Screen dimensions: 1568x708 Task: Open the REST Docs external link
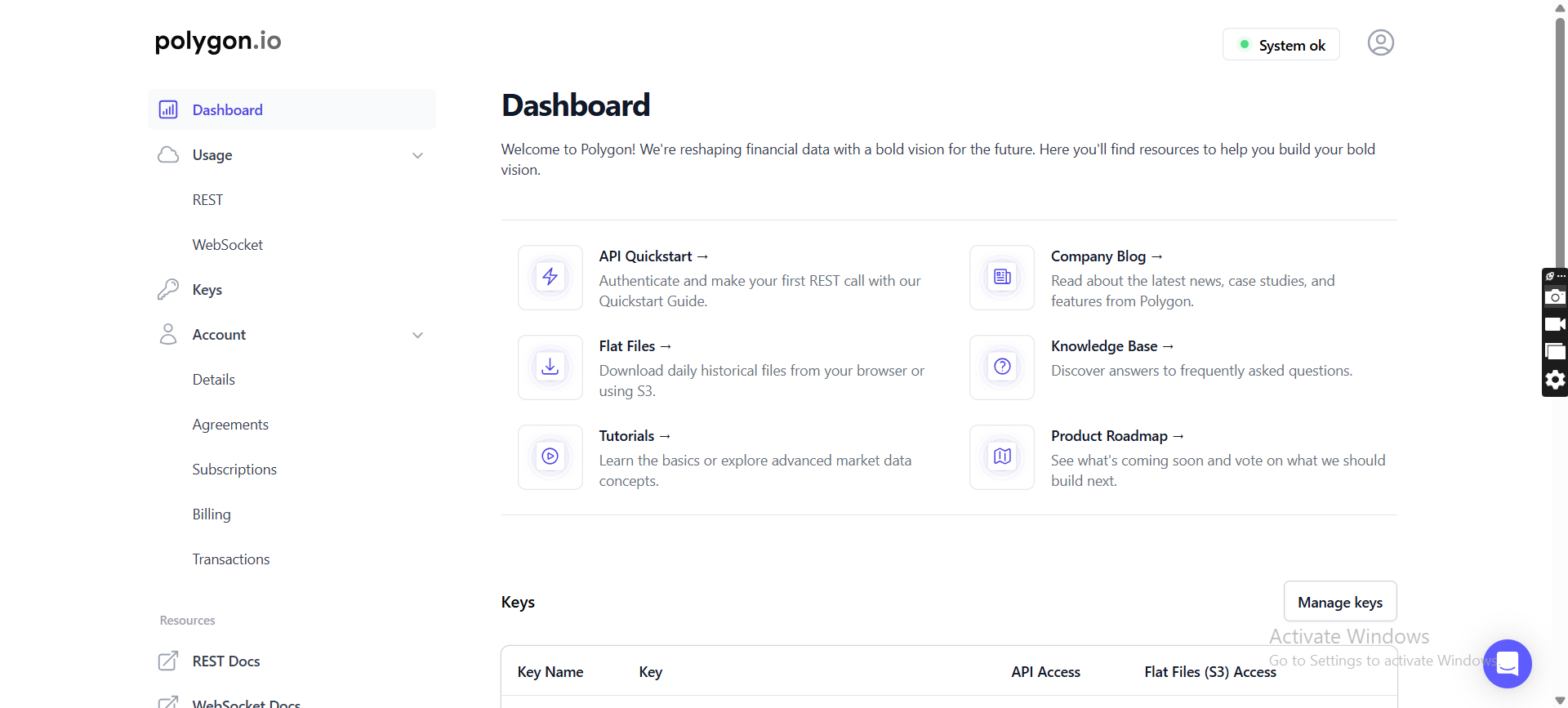(226, 661)
